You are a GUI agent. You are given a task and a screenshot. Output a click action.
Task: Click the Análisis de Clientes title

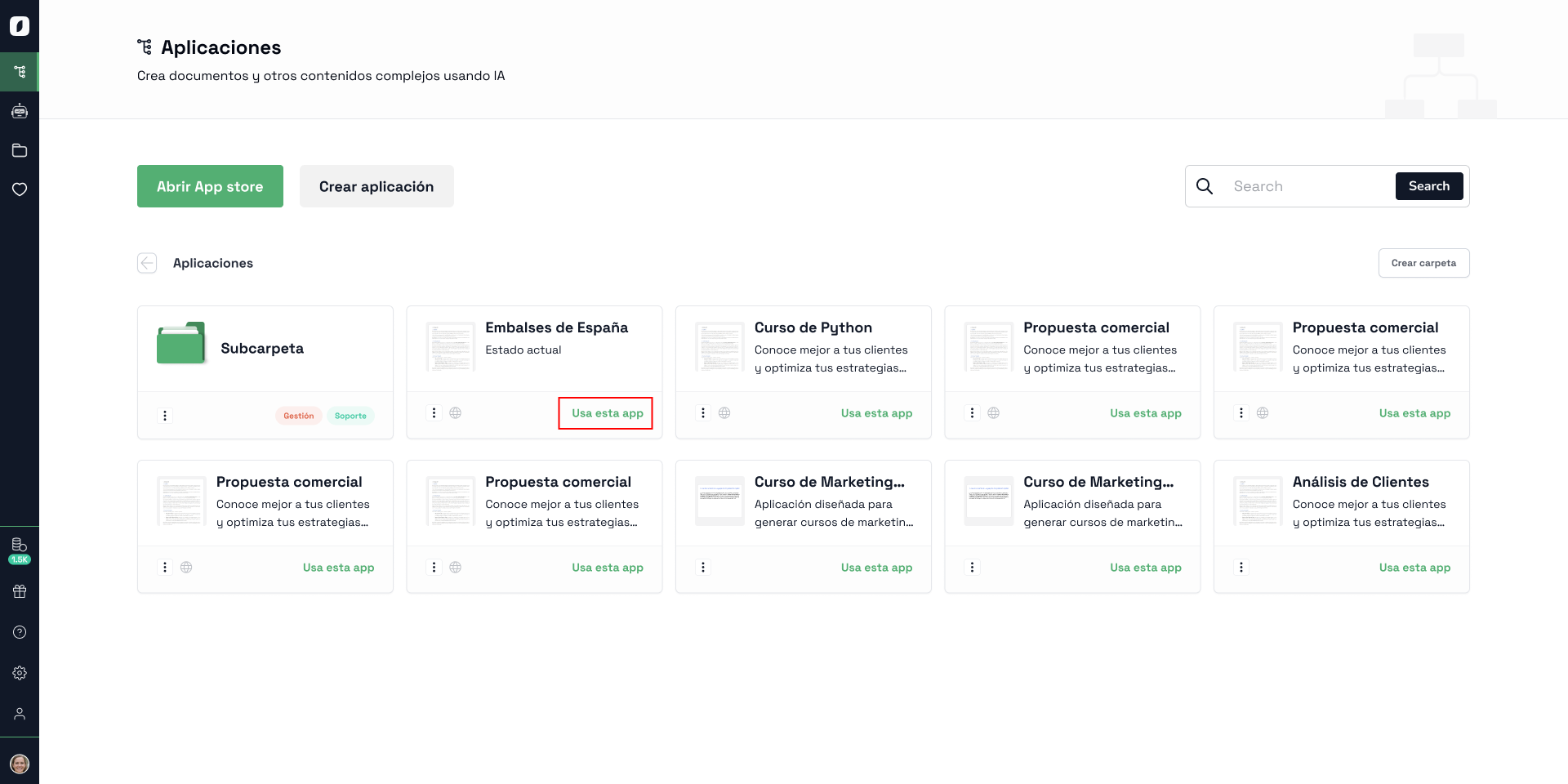click(x=1361, y=482)
